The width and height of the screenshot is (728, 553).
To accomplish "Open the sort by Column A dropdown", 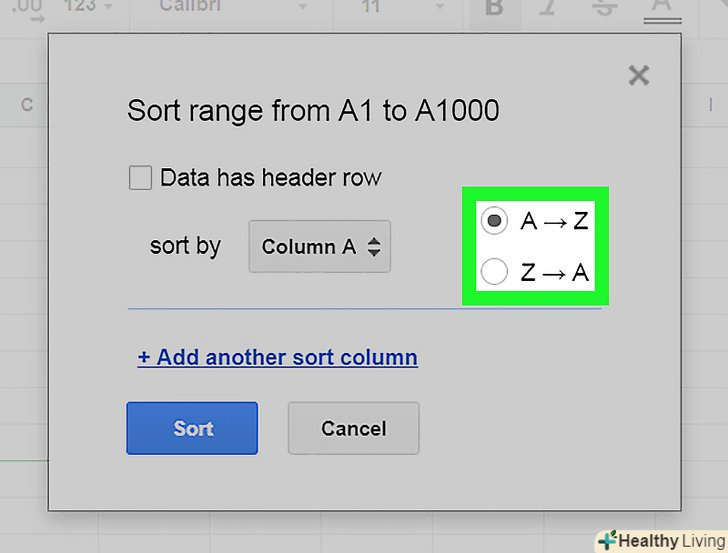I will click(319, 247).
